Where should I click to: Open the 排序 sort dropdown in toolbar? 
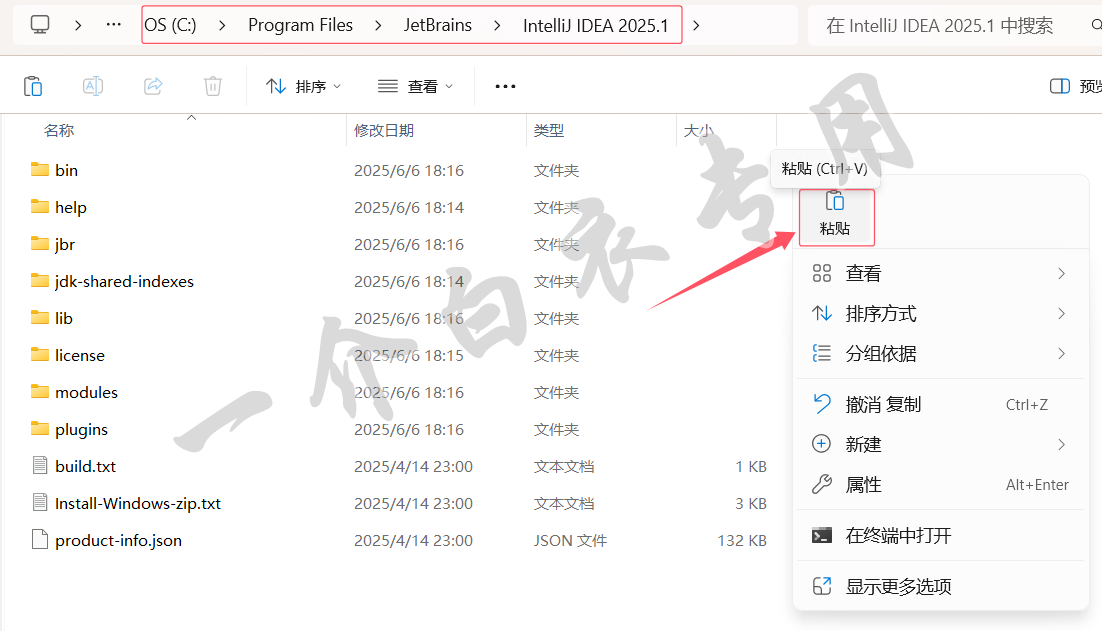pos(304,86)
